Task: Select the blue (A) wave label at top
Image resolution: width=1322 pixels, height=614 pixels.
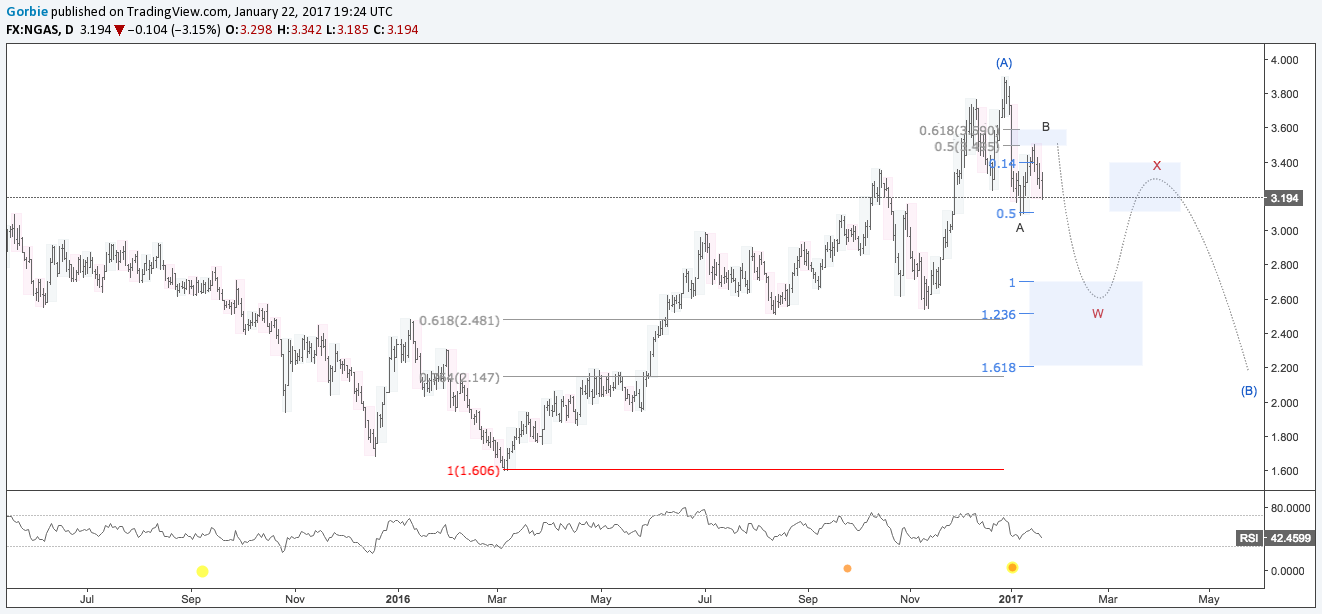Action: (x=1005, y=63)
